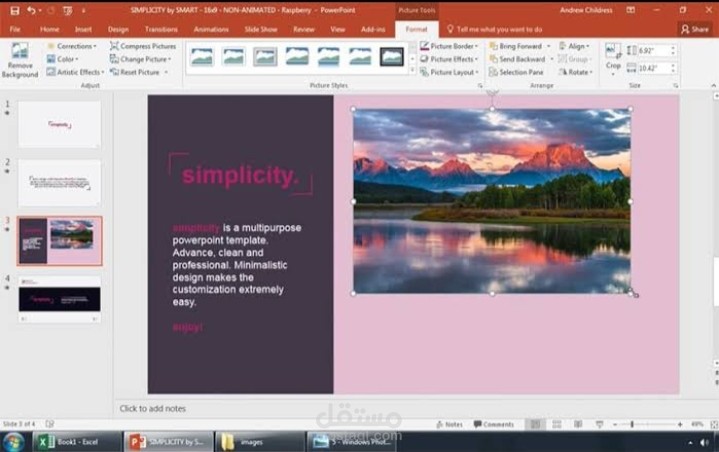The width and height of the screenshot is (719, 452).
Task: Switch to the Insert tab
Action: click(83, 29)
